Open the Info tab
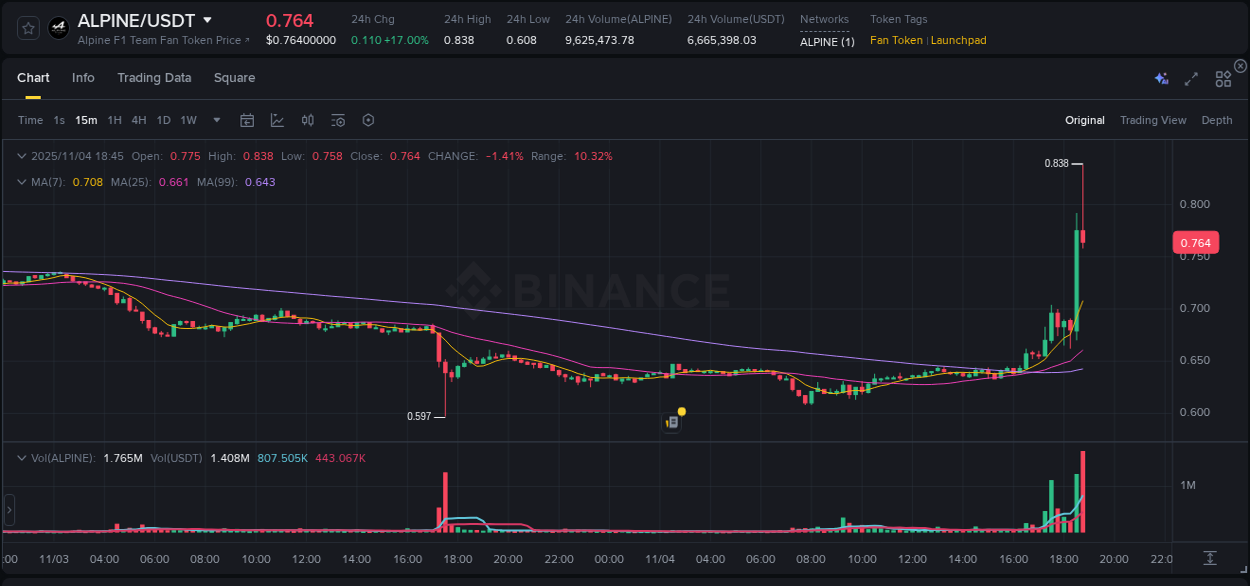Viewport: 1250px width, 586px height. 83,77
